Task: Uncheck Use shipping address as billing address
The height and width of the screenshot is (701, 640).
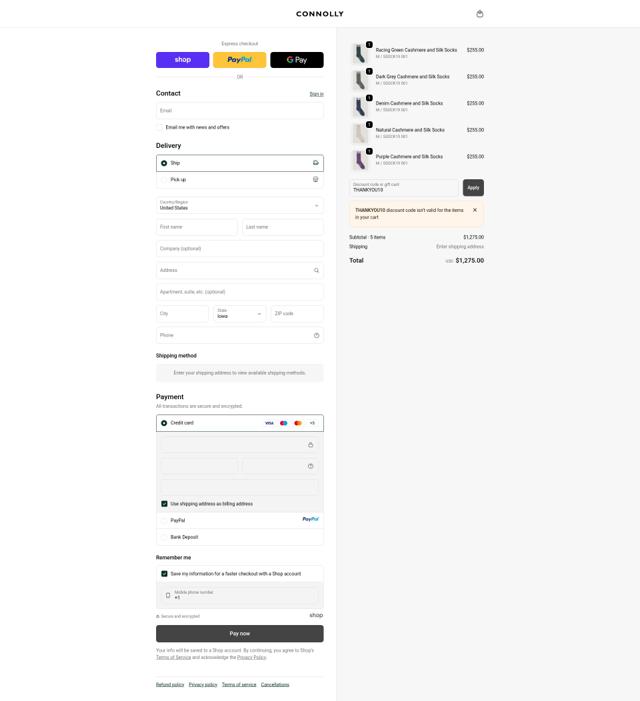Action: [164, 504]
